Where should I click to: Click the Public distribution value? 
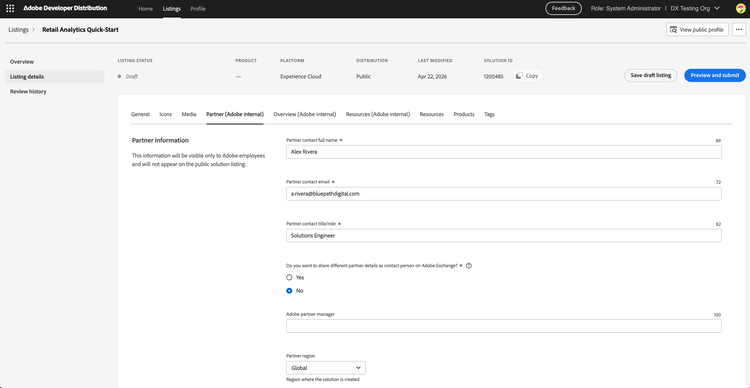363,77
